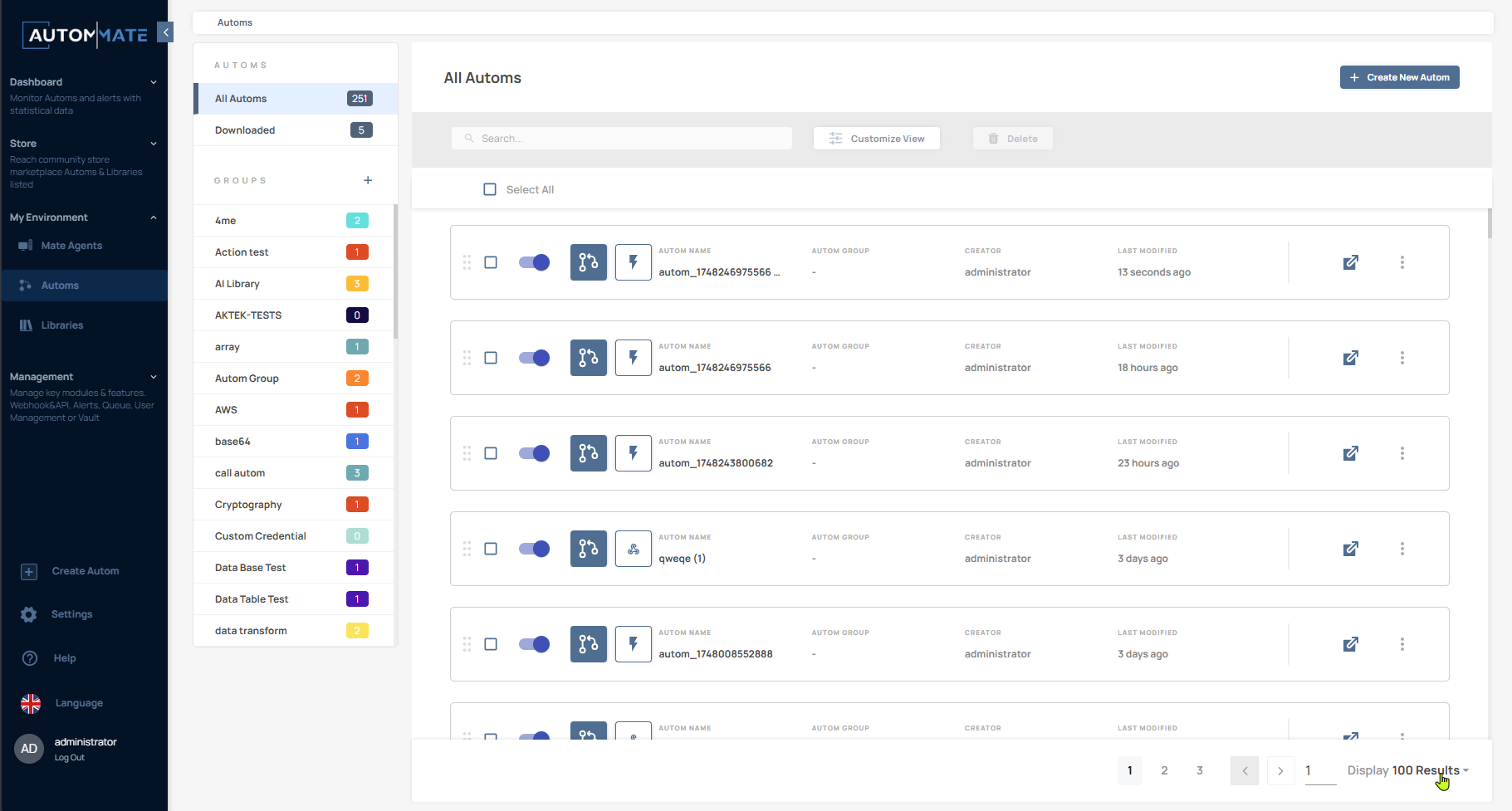Click the flow icon of autom_1748008552888
This screenshot has width=1512, height=811.
pos(588,644)
